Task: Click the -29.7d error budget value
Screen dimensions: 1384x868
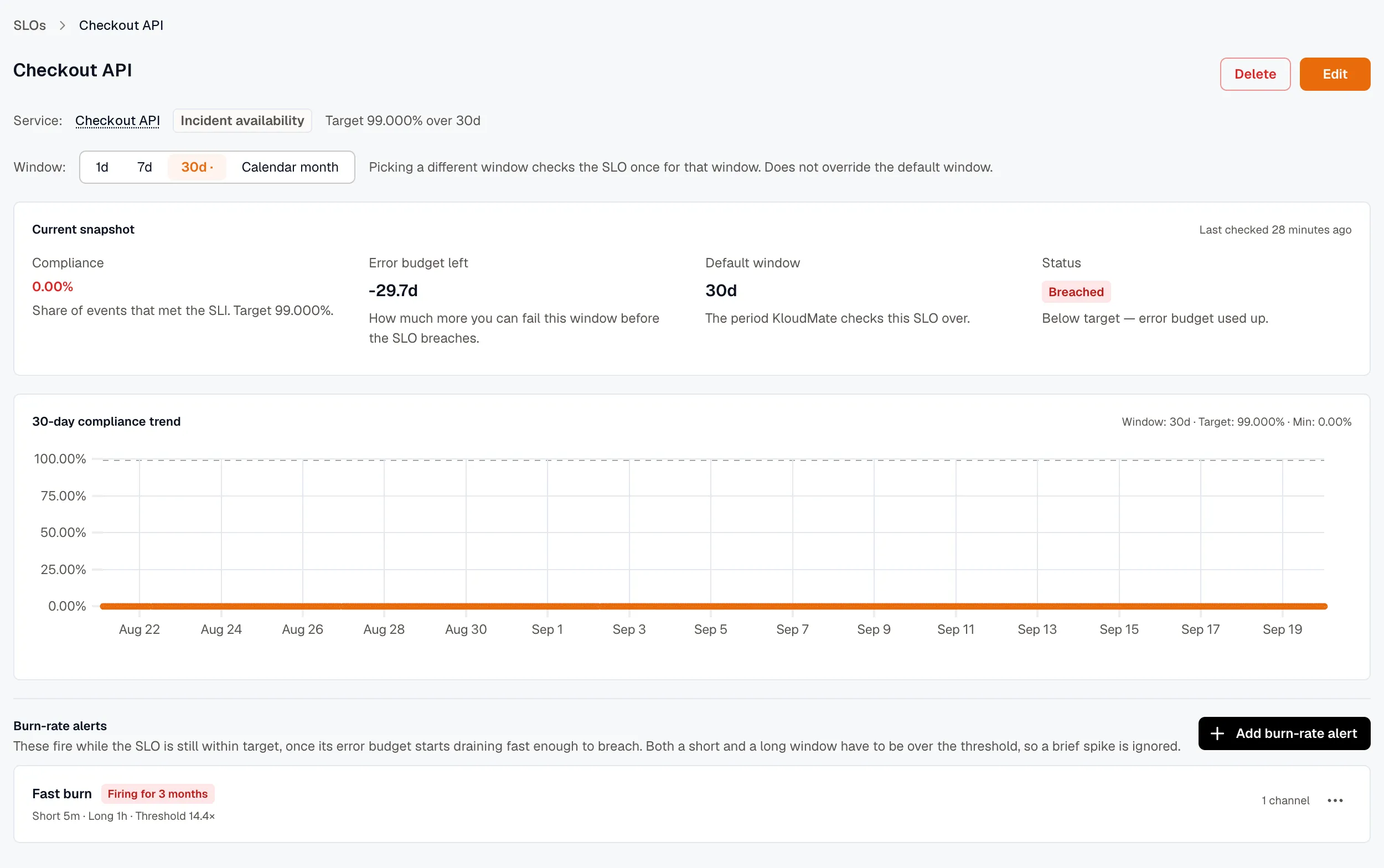Action: pyautogui.click(x=393, y=291)
